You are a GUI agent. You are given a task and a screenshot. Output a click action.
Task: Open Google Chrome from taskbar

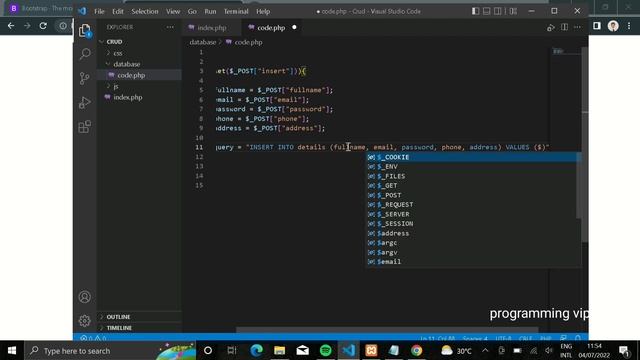pos(417,351)
